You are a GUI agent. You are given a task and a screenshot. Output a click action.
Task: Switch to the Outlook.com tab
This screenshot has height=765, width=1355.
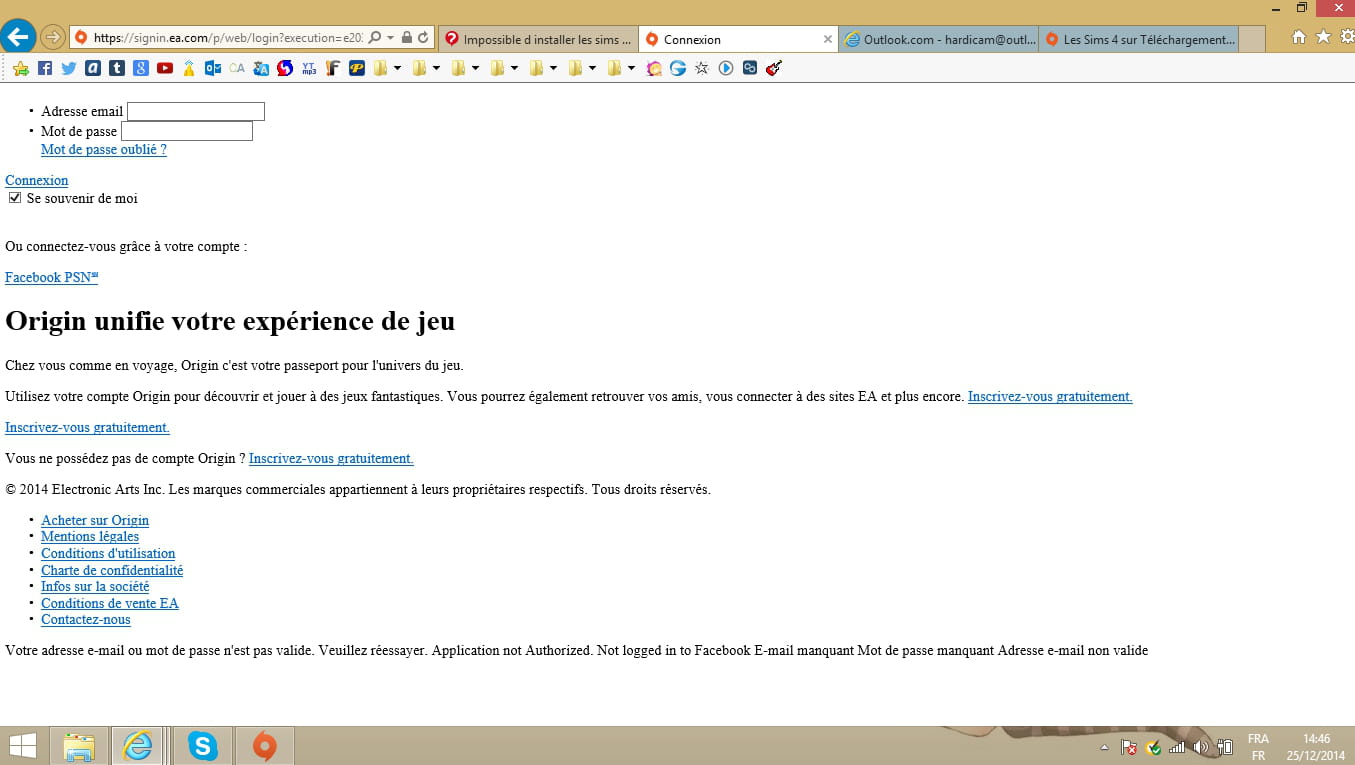[938, 39]
